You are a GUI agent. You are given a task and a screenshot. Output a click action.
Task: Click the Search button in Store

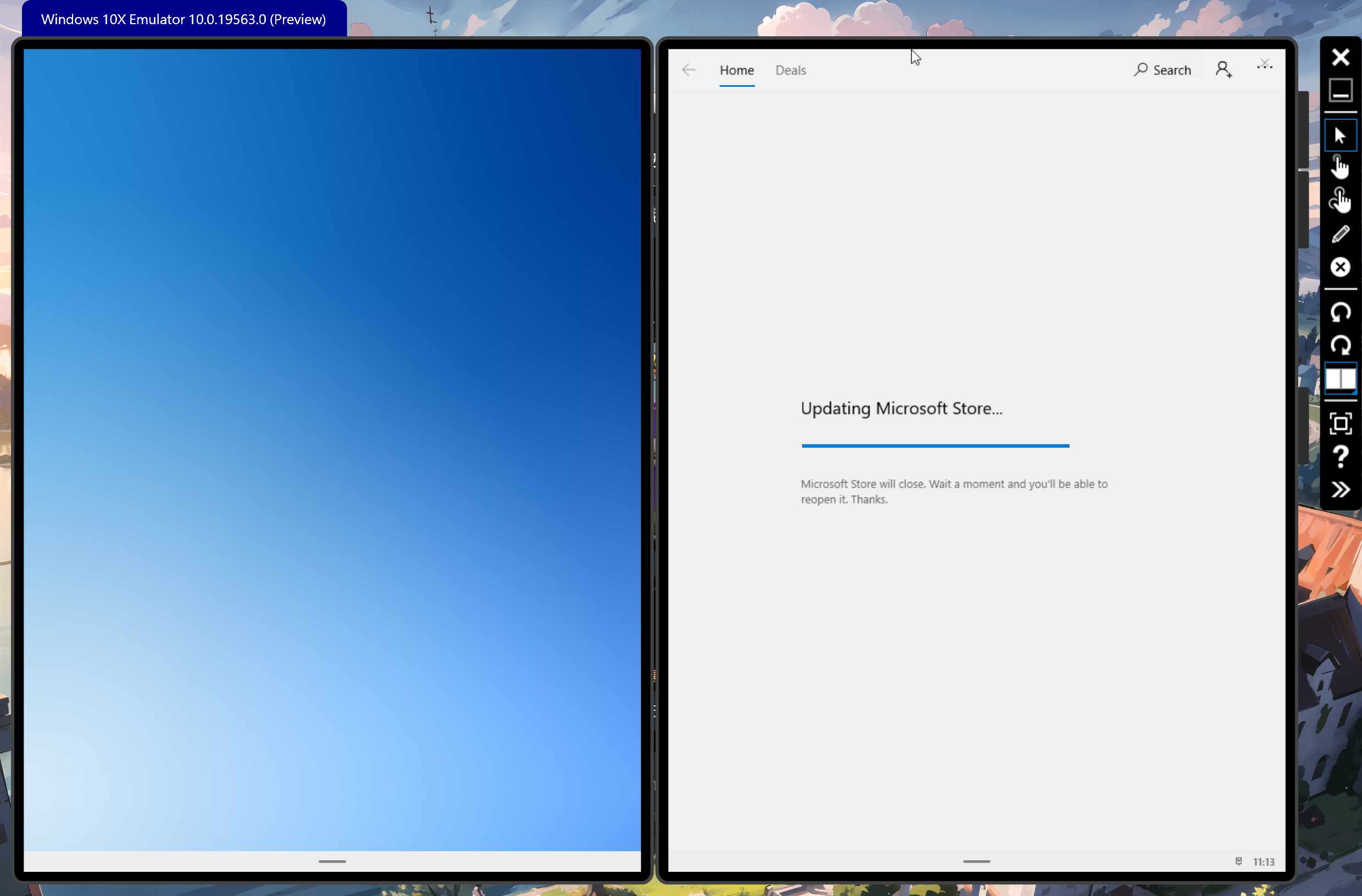1162,70
